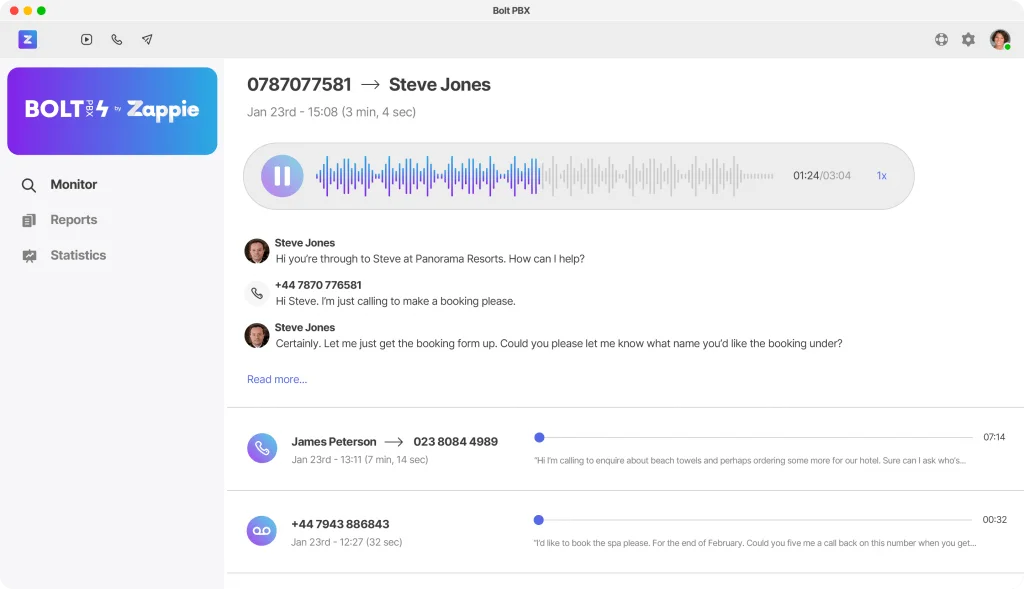Click the paper plane send icon

coord(147,40)
